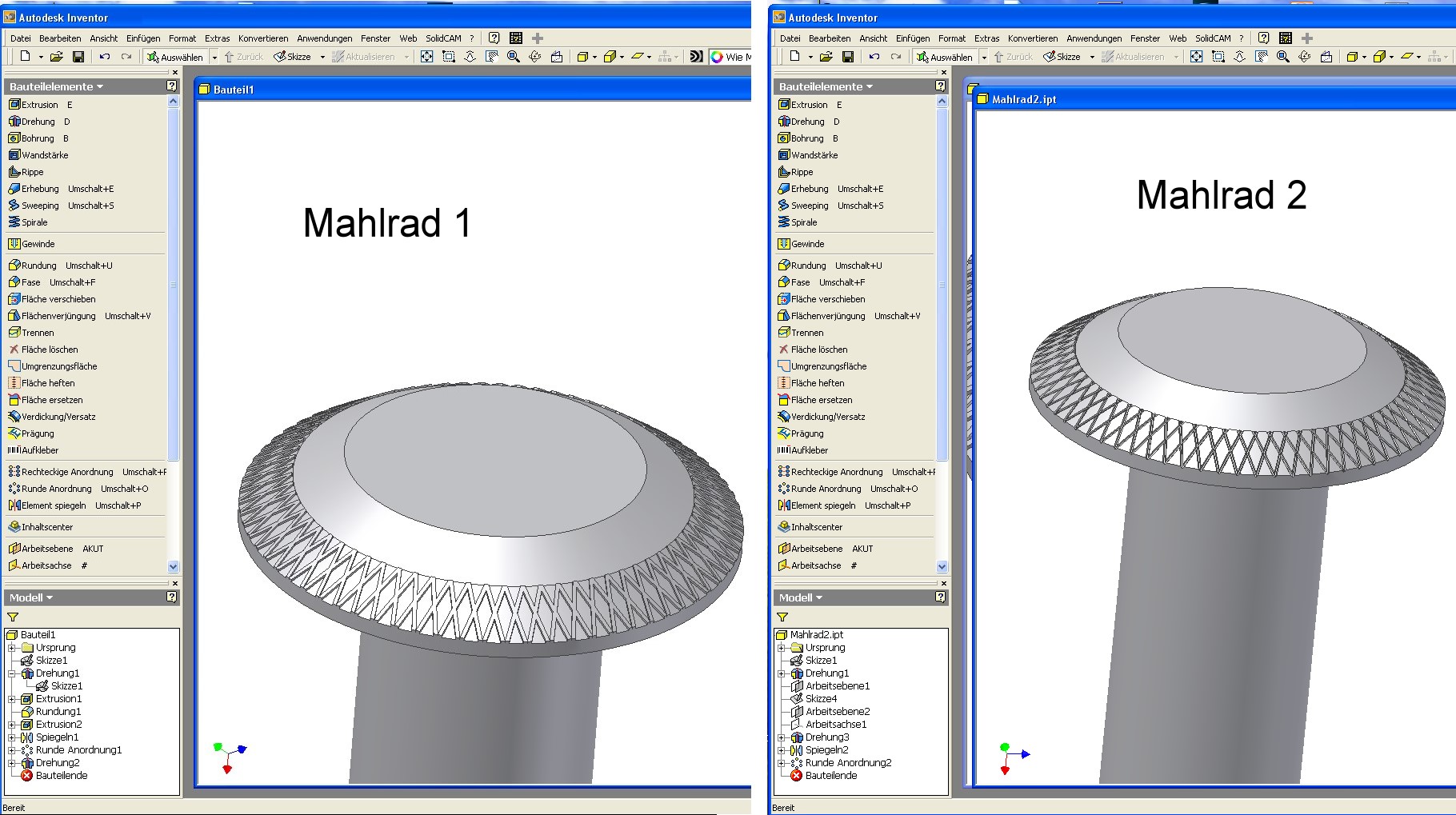The height and width of the screenshot is (815, 1456).
Task: Select Pan hand tool in Bauteil1 window
Action: click(492, 57)
